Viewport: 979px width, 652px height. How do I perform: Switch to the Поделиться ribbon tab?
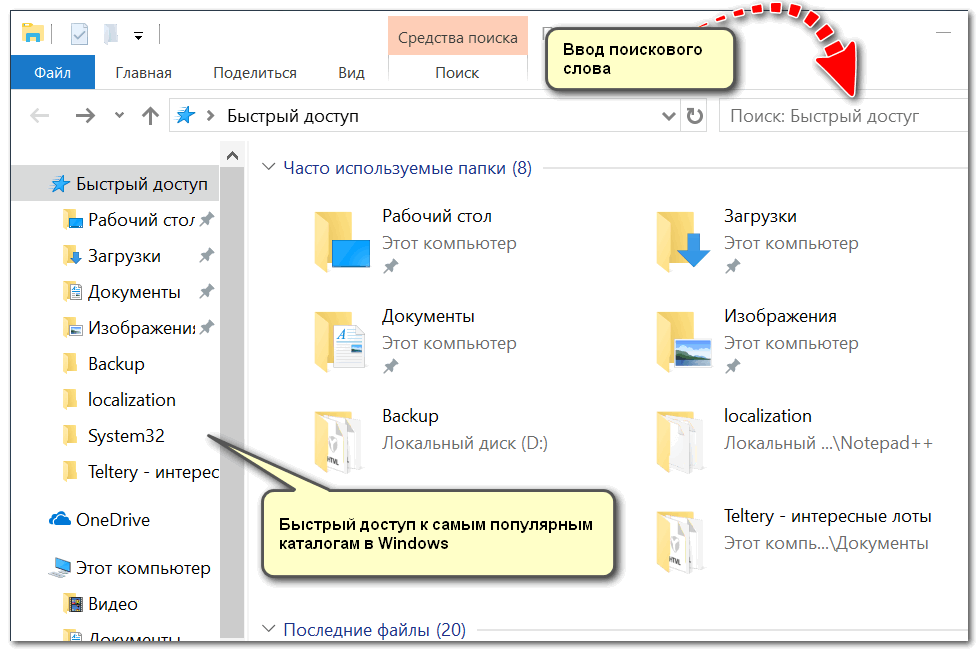[255, 72]
